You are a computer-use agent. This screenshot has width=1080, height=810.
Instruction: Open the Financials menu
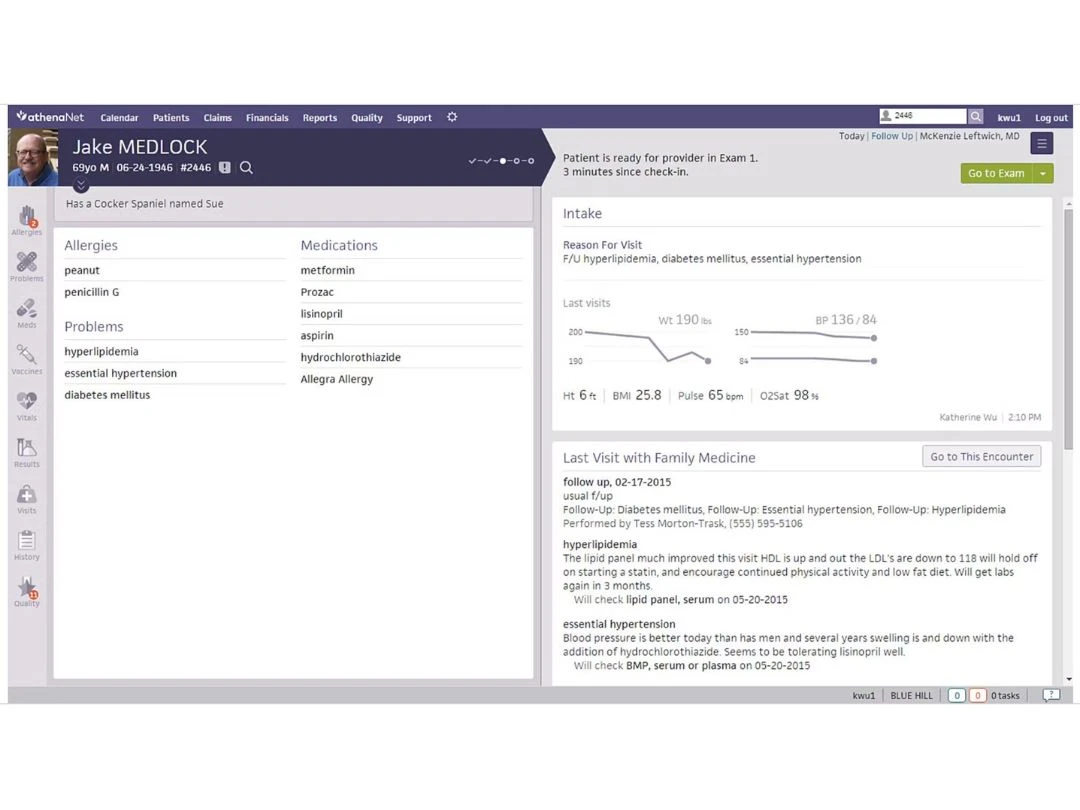point(267,118)
